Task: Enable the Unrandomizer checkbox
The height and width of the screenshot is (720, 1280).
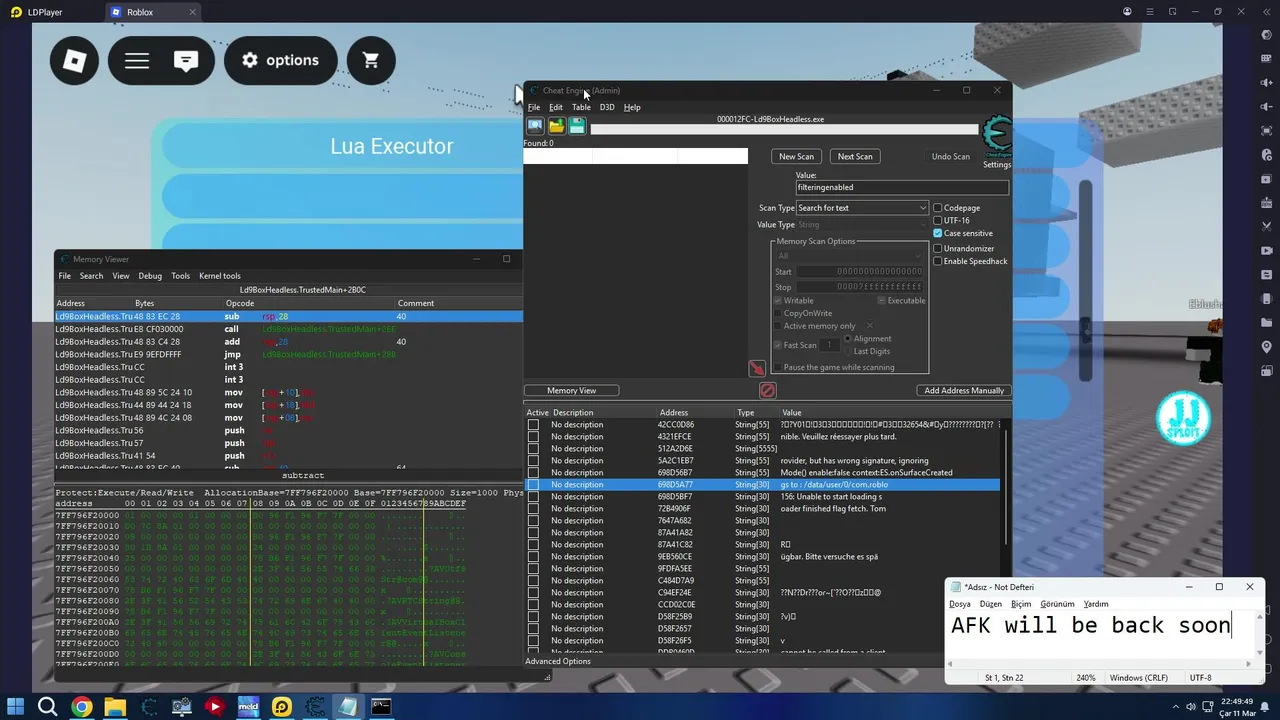Action: click(x=938, y=248)
